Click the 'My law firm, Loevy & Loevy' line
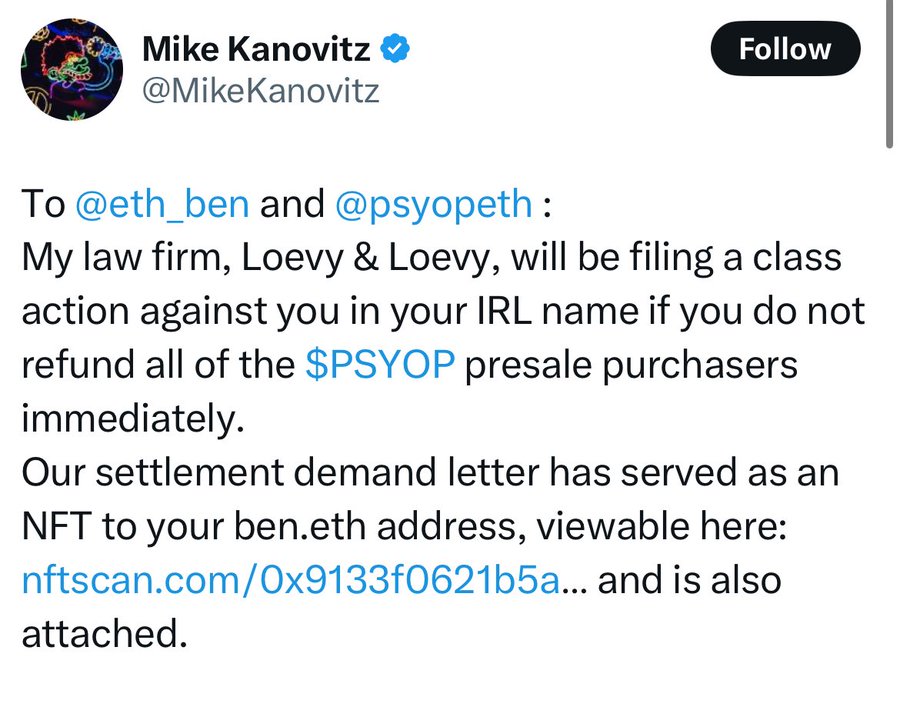The width and height of the screenshot is (900, 707). point(432,257)
